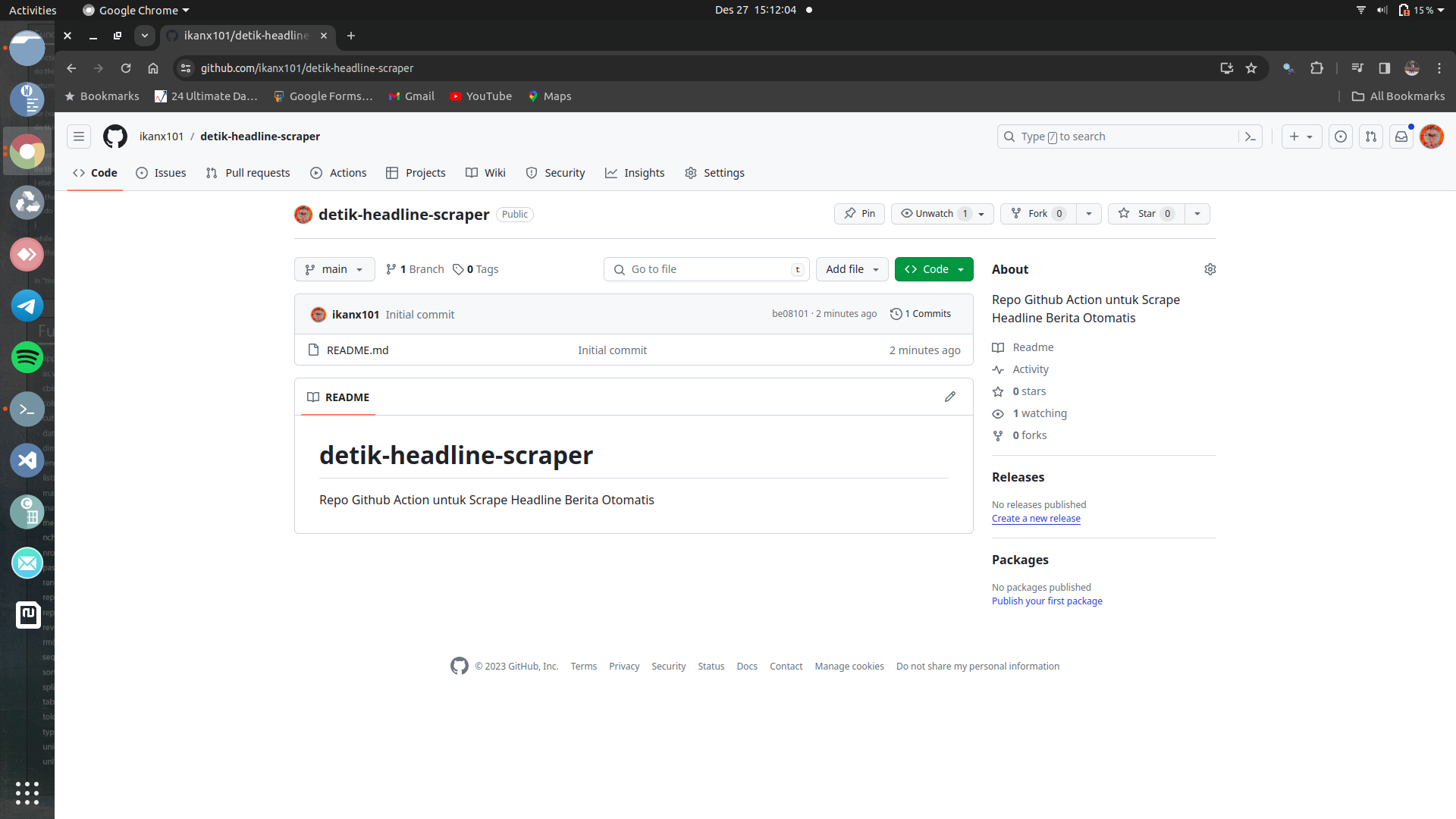Open the Add file dropdown
Image resolution: width=1456 pixels, height=819 pixels.
(852, 269)
